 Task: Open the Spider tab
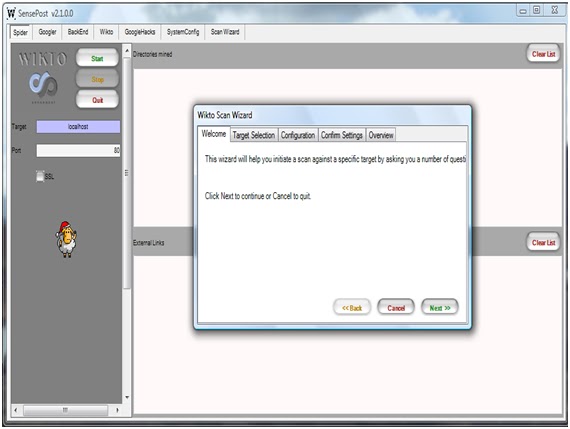(20, 32)
